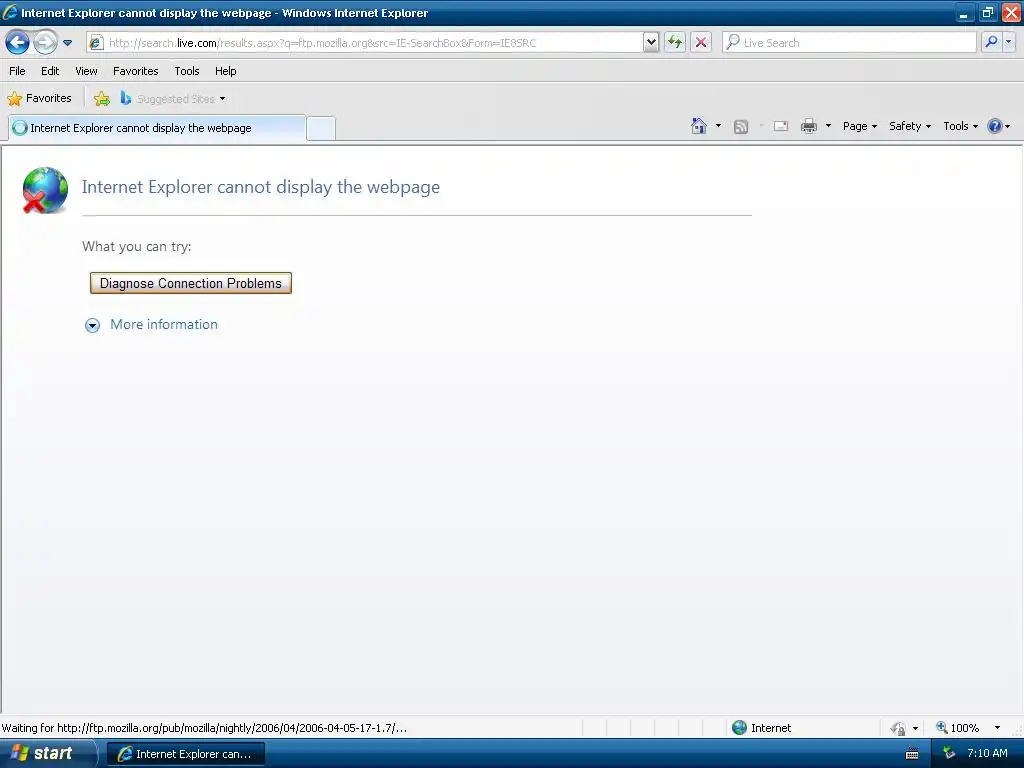
Task: Click the RSS feeds icon
Action: pyautogui.click(x=741, y=127)
